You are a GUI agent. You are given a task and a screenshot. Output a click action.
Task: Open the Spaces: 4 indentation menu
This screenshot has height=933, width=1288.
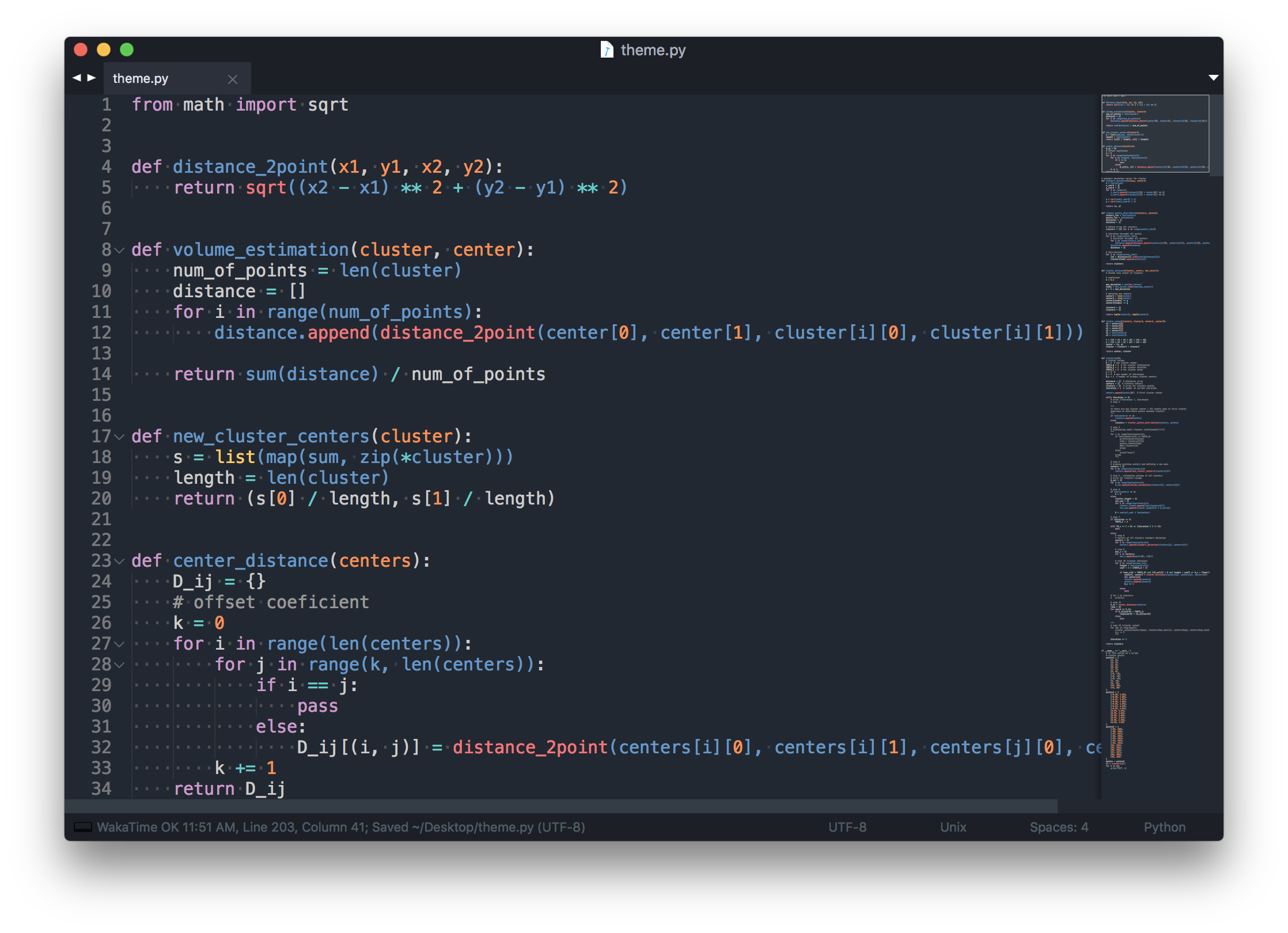1059,827
